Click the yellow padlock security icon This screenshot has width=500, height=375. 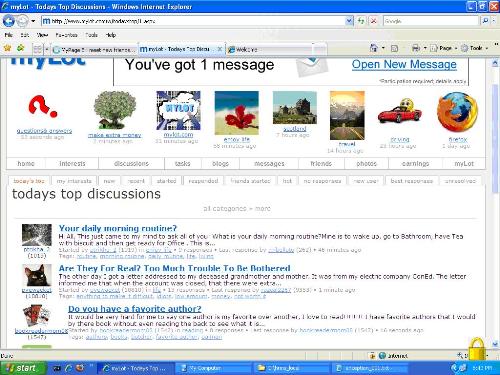(x=477, y=349)
